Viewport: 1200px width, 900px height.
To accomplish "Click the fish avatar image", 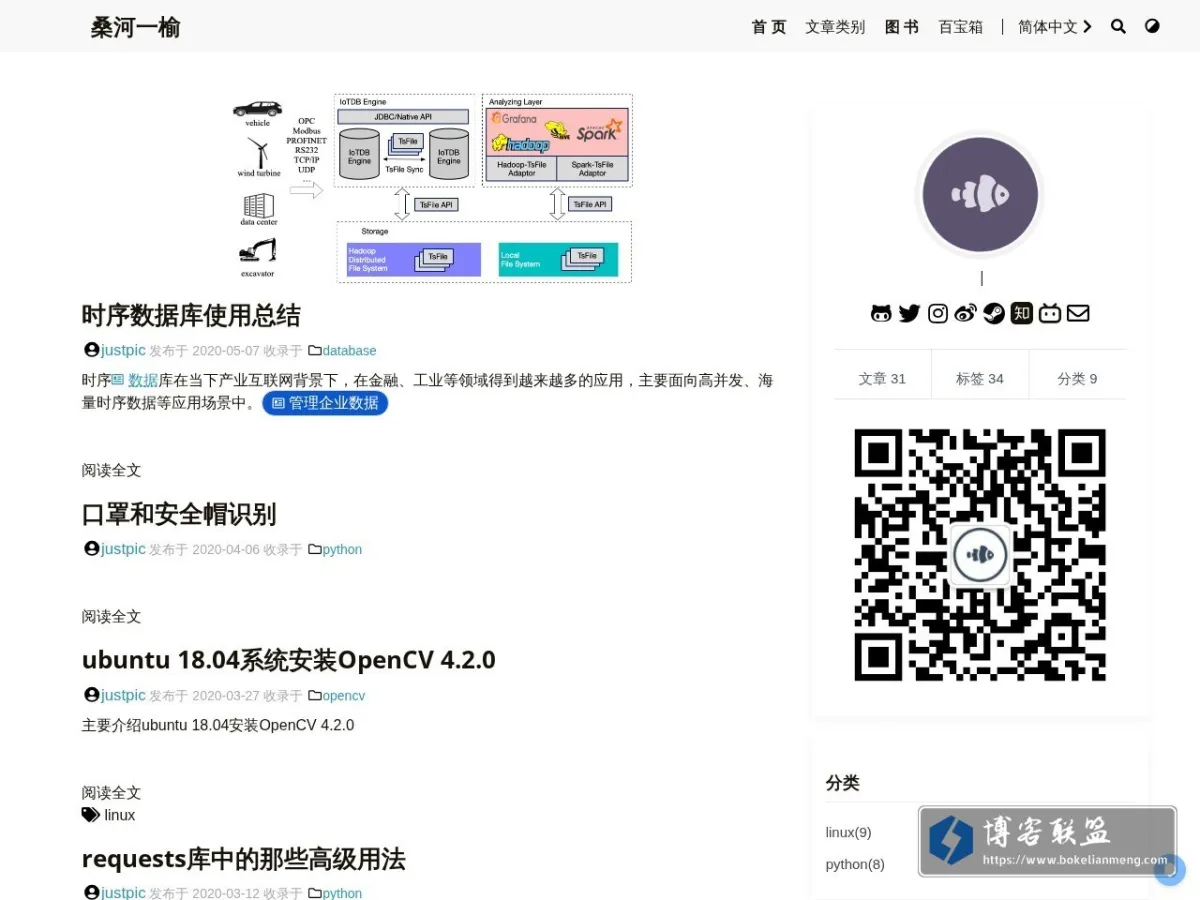I will [980, 194].
